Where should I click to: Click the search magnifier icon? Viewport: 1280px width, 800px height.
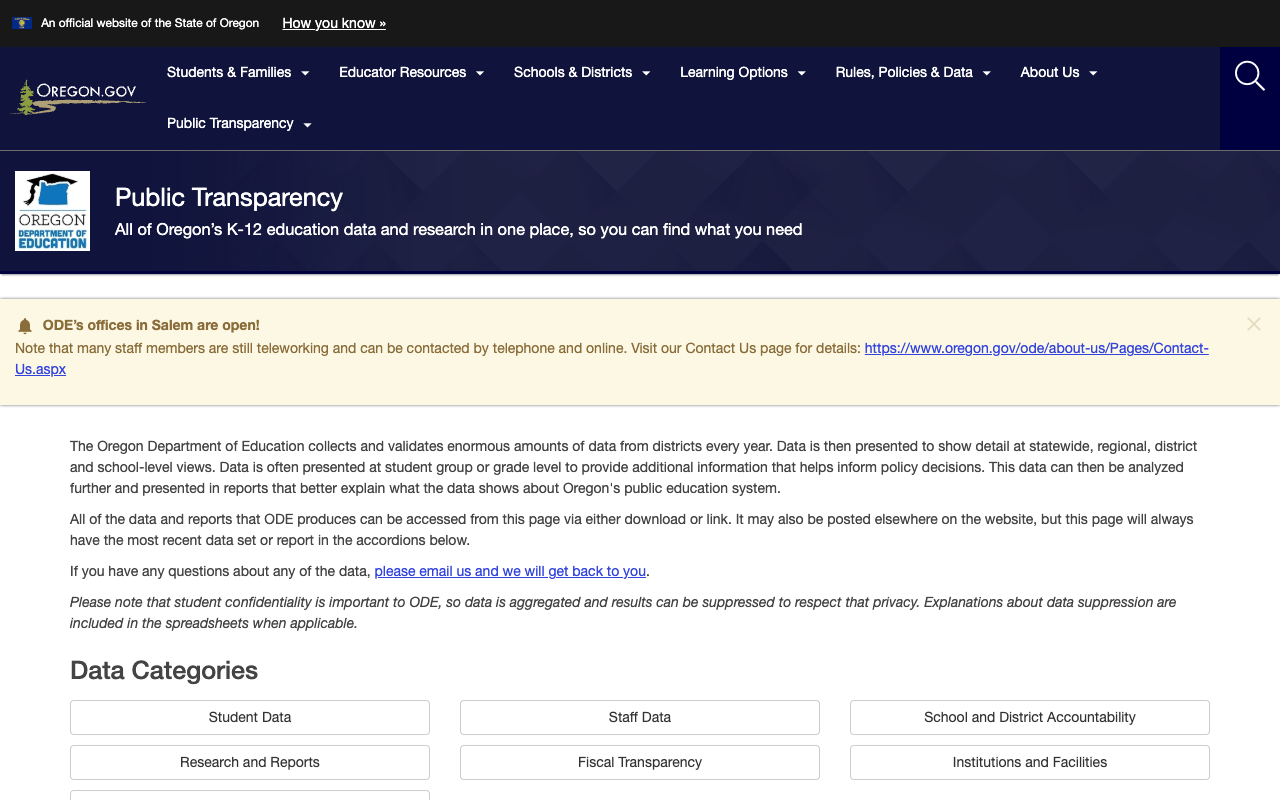pos(1249,76)
